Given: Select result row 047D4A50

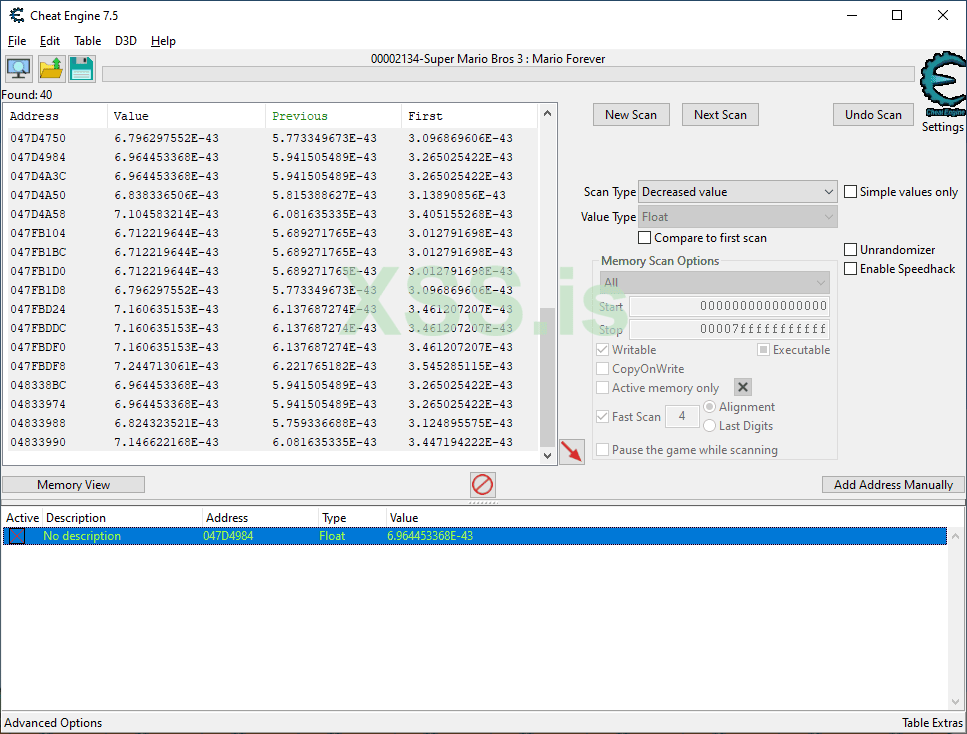Looking at the screenshot, I should pyautogui.click(x=271, y=195).
